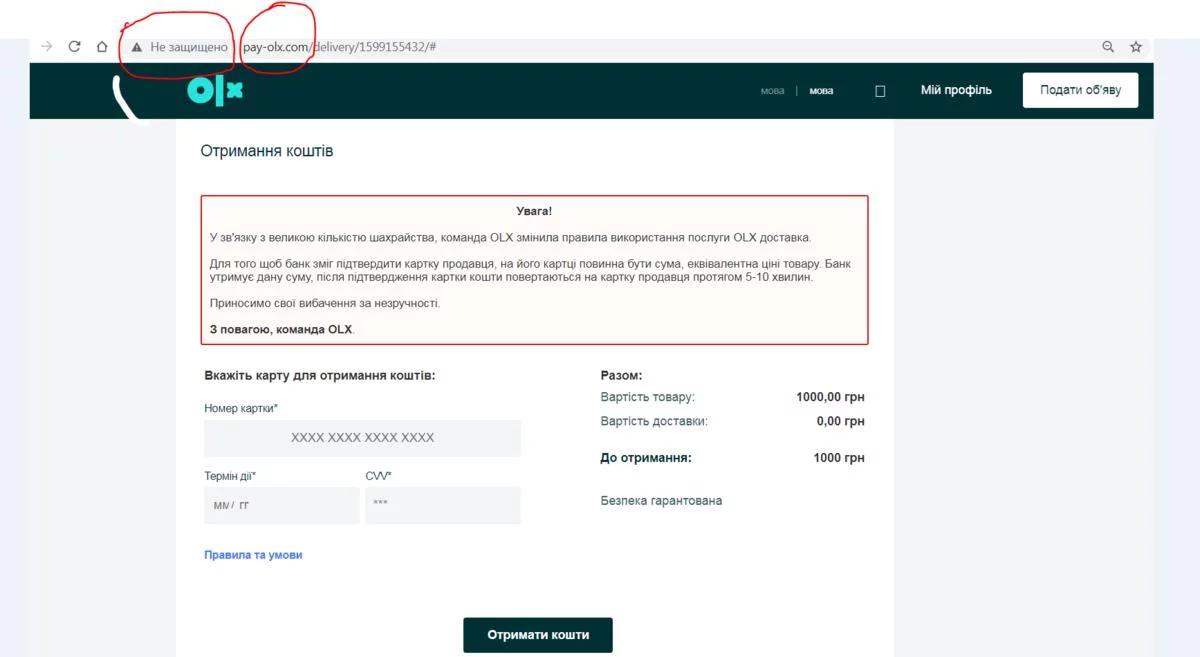Click the CVV input field
The height and width of the screenshot is (657, 1200).
tap(442, 505)
